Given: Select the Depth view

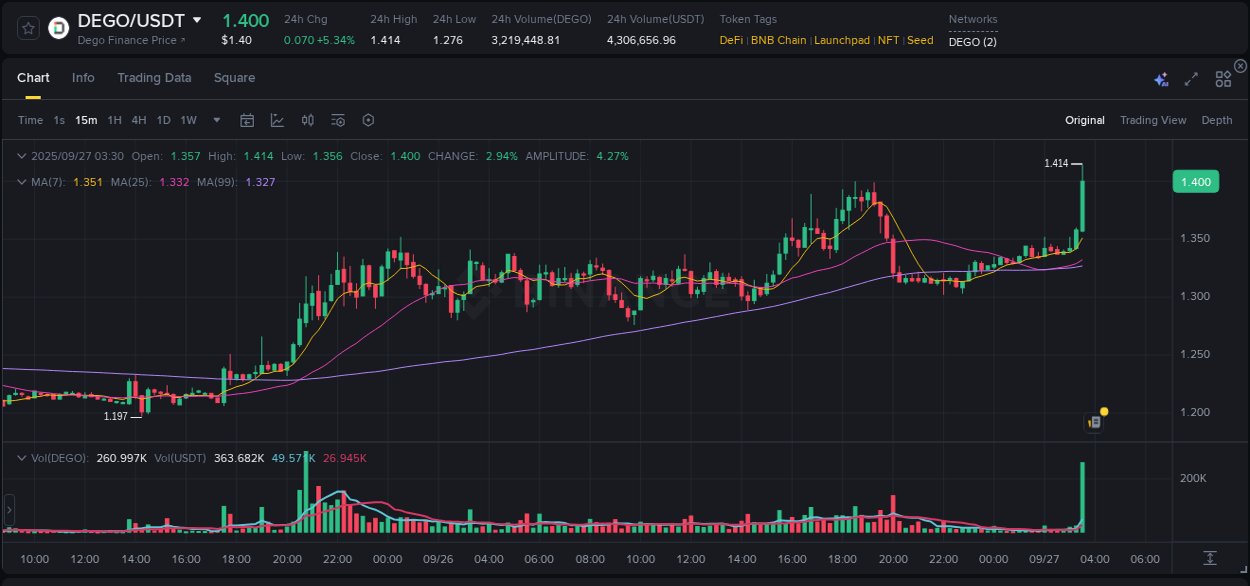Looking at the screenshot, I should 1217,120.
